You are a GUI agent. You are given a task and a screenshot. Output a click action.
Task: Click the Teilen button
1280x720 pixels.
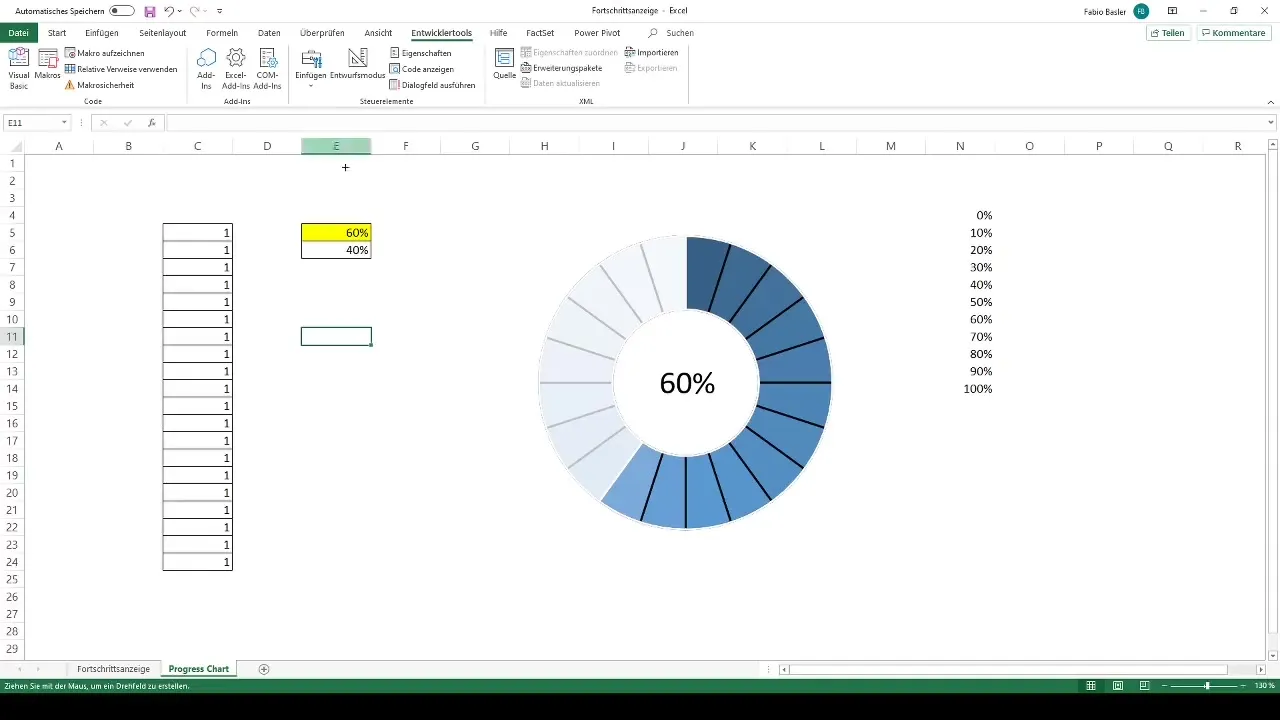[x=1168, y=33]
